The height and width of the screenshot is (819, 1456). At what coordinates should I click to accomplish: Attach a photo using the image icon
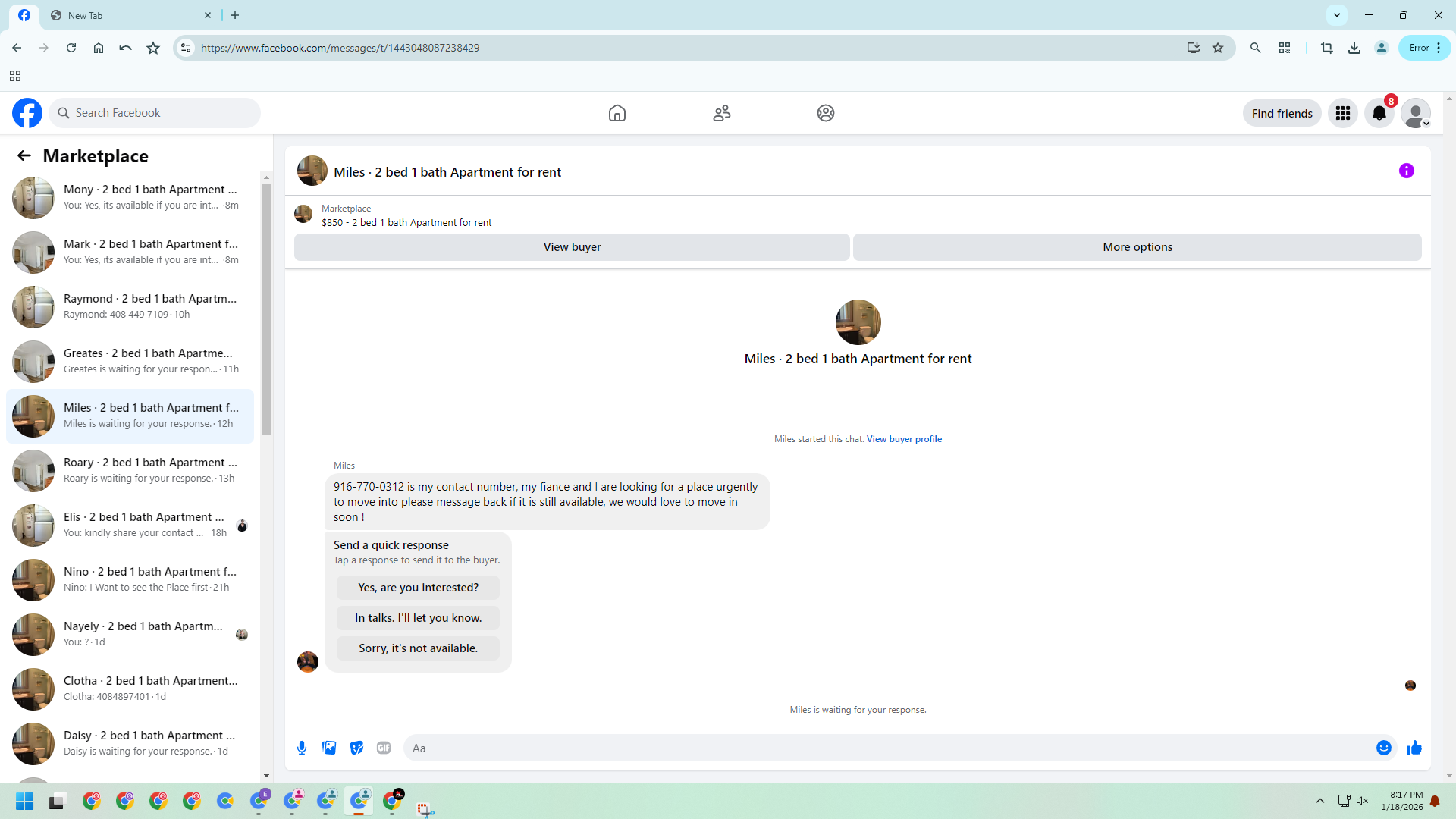(x=329, y=748)
